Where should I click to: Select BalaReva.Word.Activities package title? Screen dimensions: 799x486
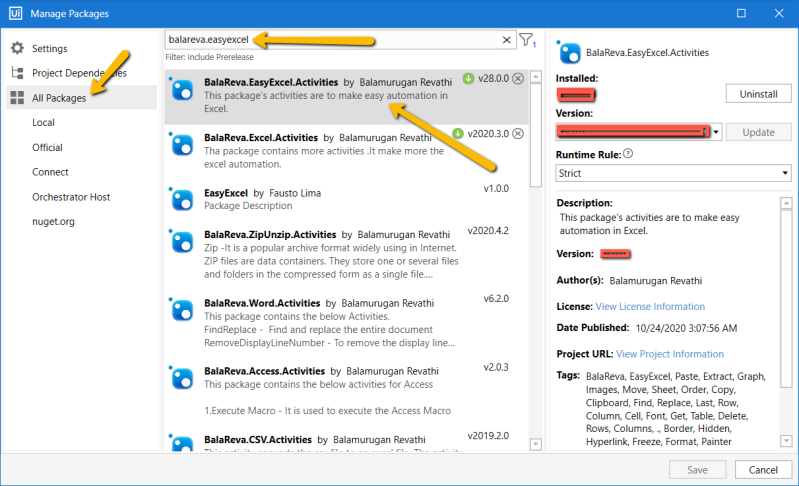click(x=262, y=303)
